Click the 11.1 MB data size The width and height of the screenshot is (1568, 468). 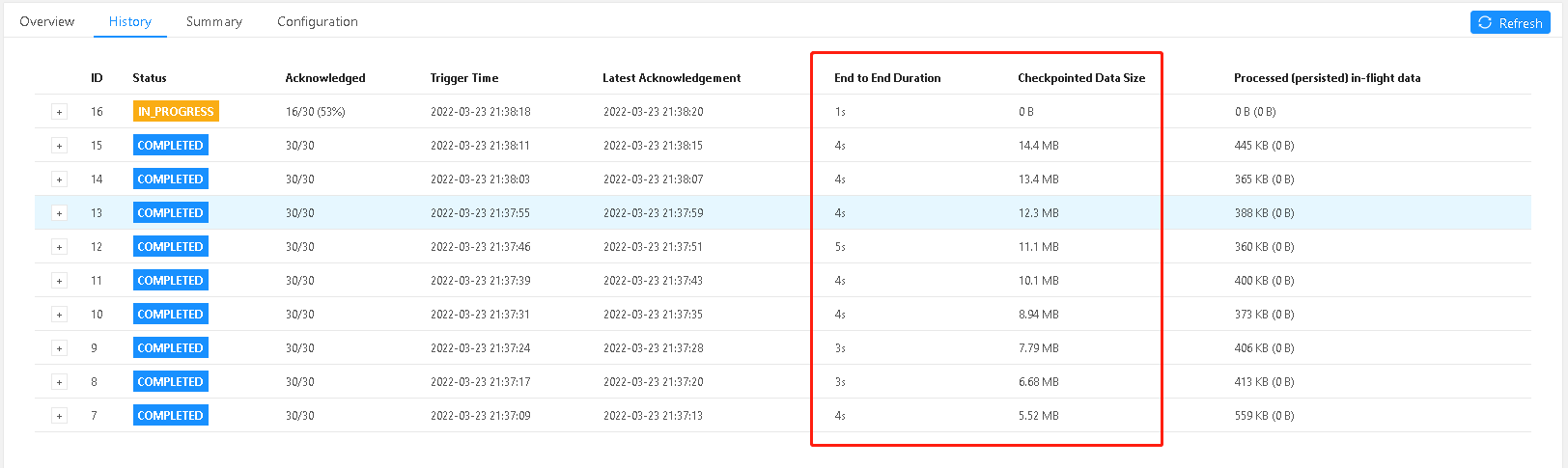coord(1039,247)
